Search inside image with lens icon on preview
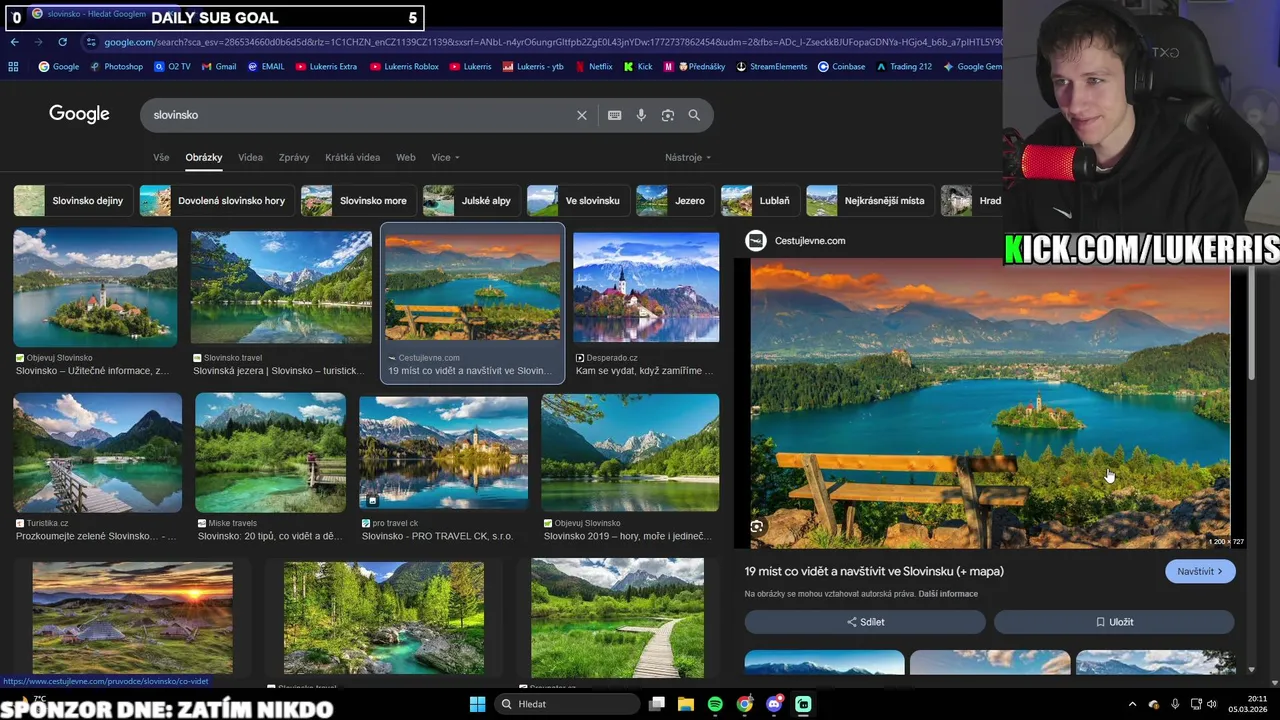Image resolution: width=1280 pixels, height=720 pixels. (757, 526)
